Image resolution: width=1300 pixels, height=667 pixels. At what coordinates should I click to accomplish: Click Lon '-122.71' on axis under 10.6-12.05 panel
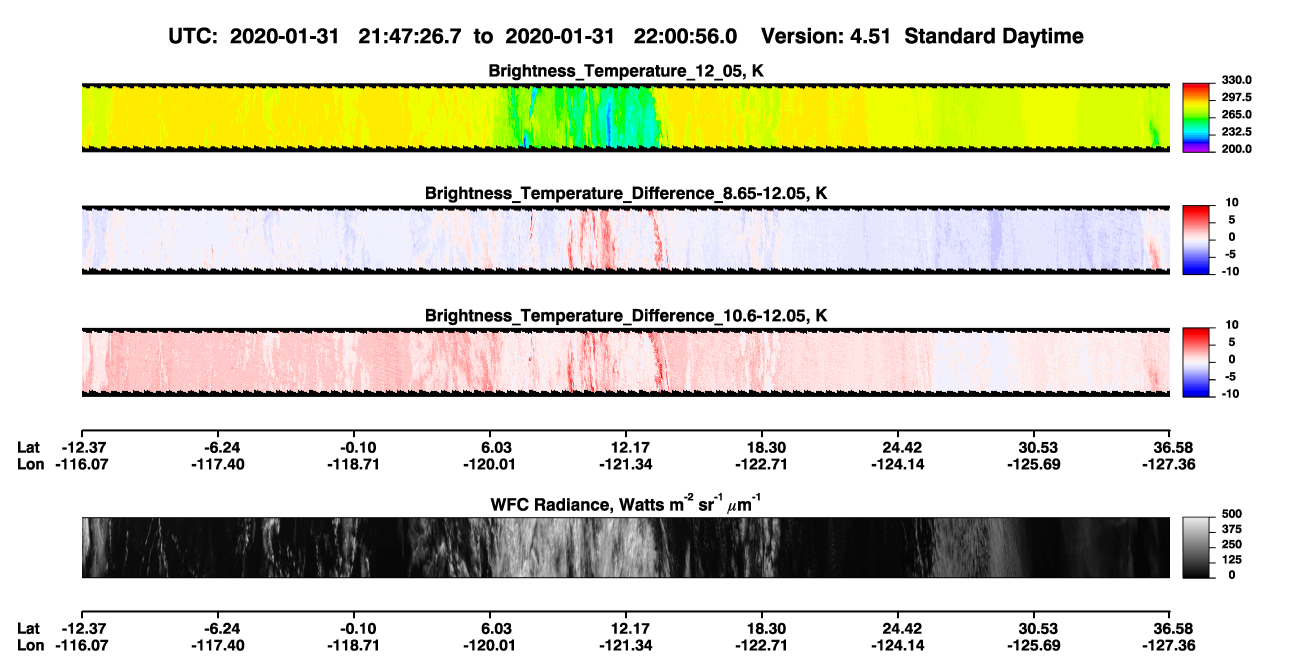pyautogui.click(x=761, y=464)
